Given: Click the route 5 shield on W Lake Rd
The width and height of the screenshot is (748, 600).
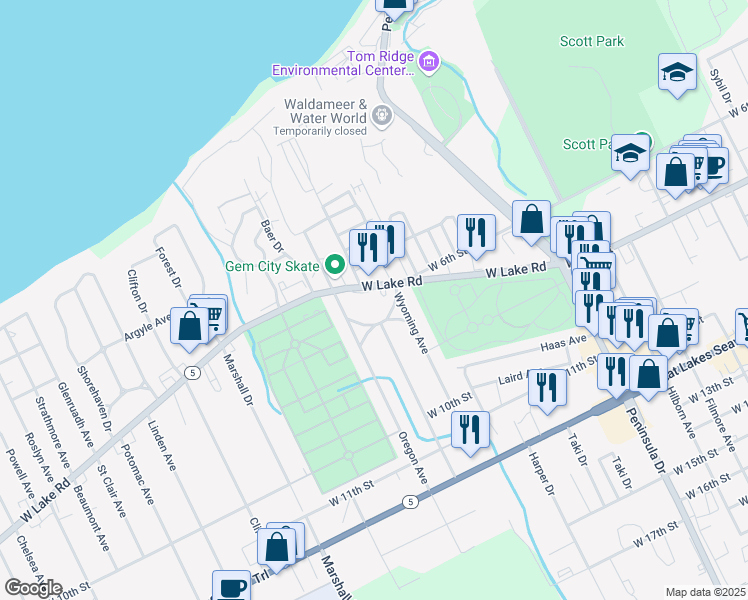Looking at the screenshot, I should 192,372.
